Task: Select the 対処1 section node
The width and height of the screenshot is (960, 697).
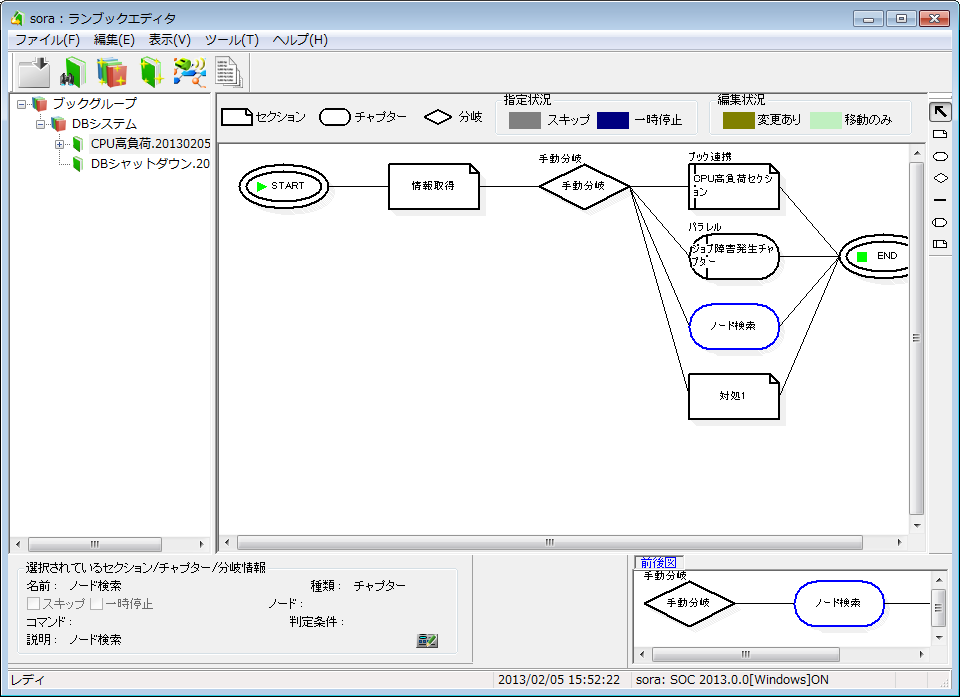Action: pyautogui.click(x=733, y=396)
